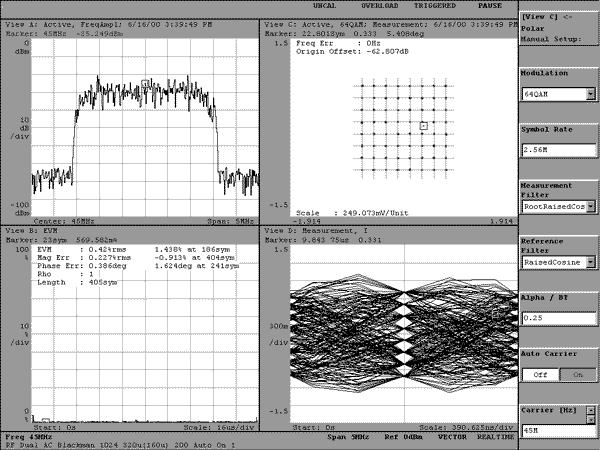The image size is (600, 450).
Task: Expand the Measurement Filter RootRaisedCos dropdown
Action: (x=591, y=207)
